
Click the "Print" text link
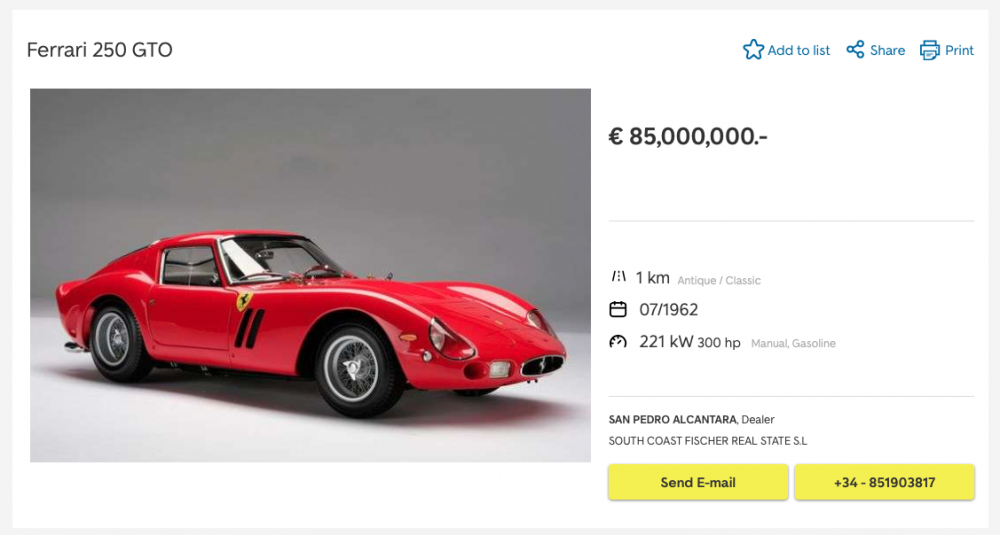click(959, 50)
